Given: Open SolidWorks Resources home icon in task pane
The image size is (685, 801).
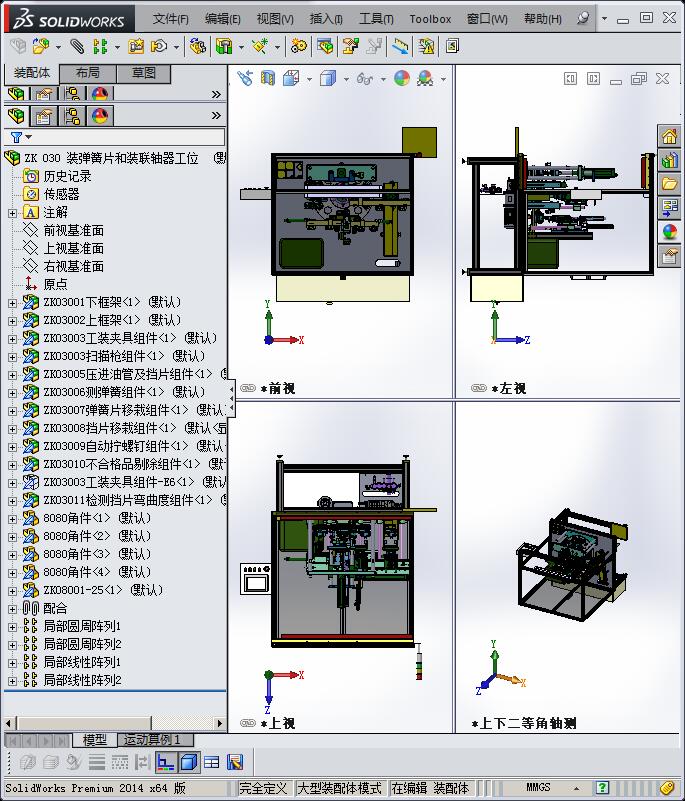Looking at the screenshot, I should [x=669, y=137].
